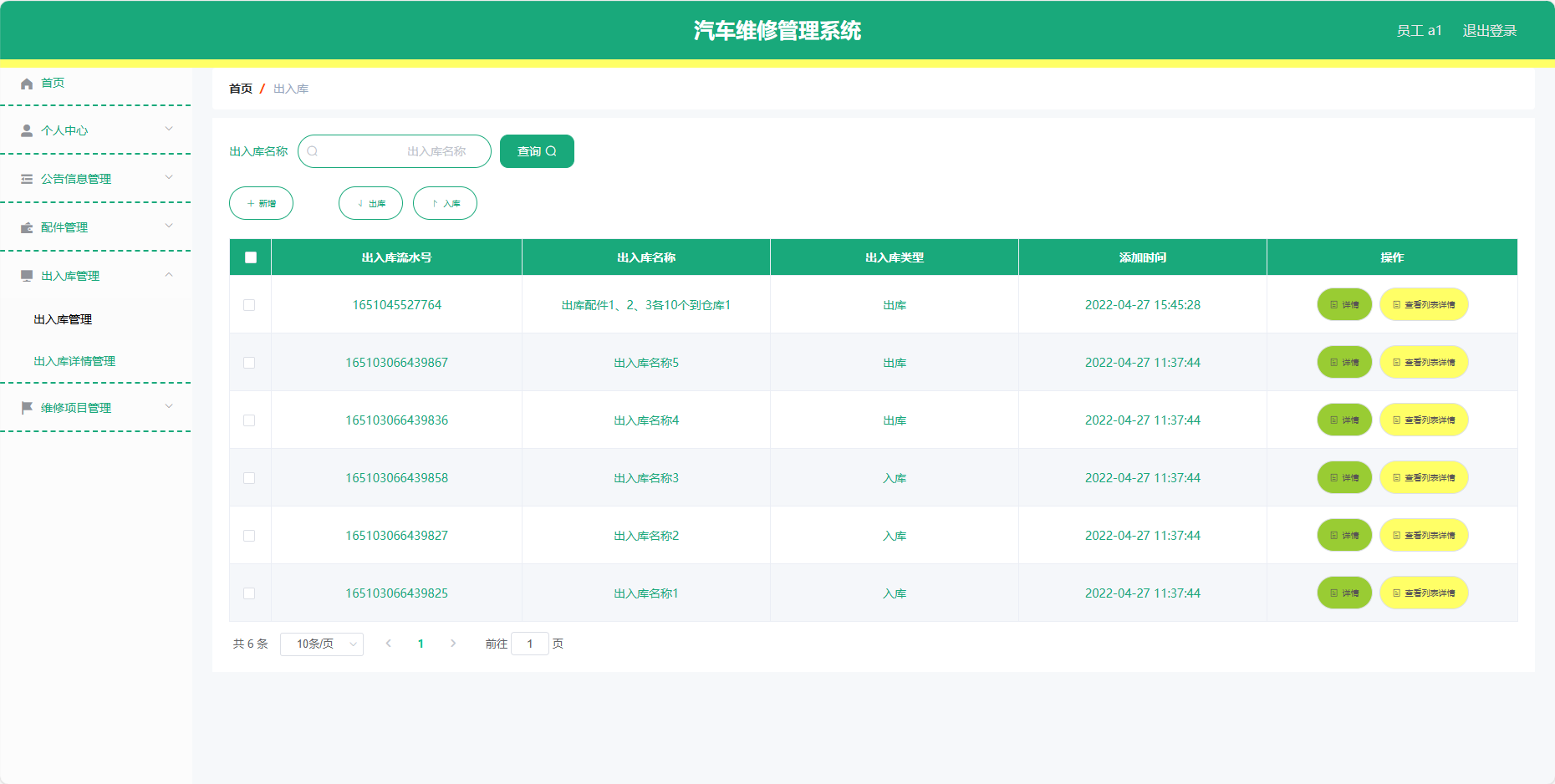Open 首页 in the sidebar

(53, 84)
